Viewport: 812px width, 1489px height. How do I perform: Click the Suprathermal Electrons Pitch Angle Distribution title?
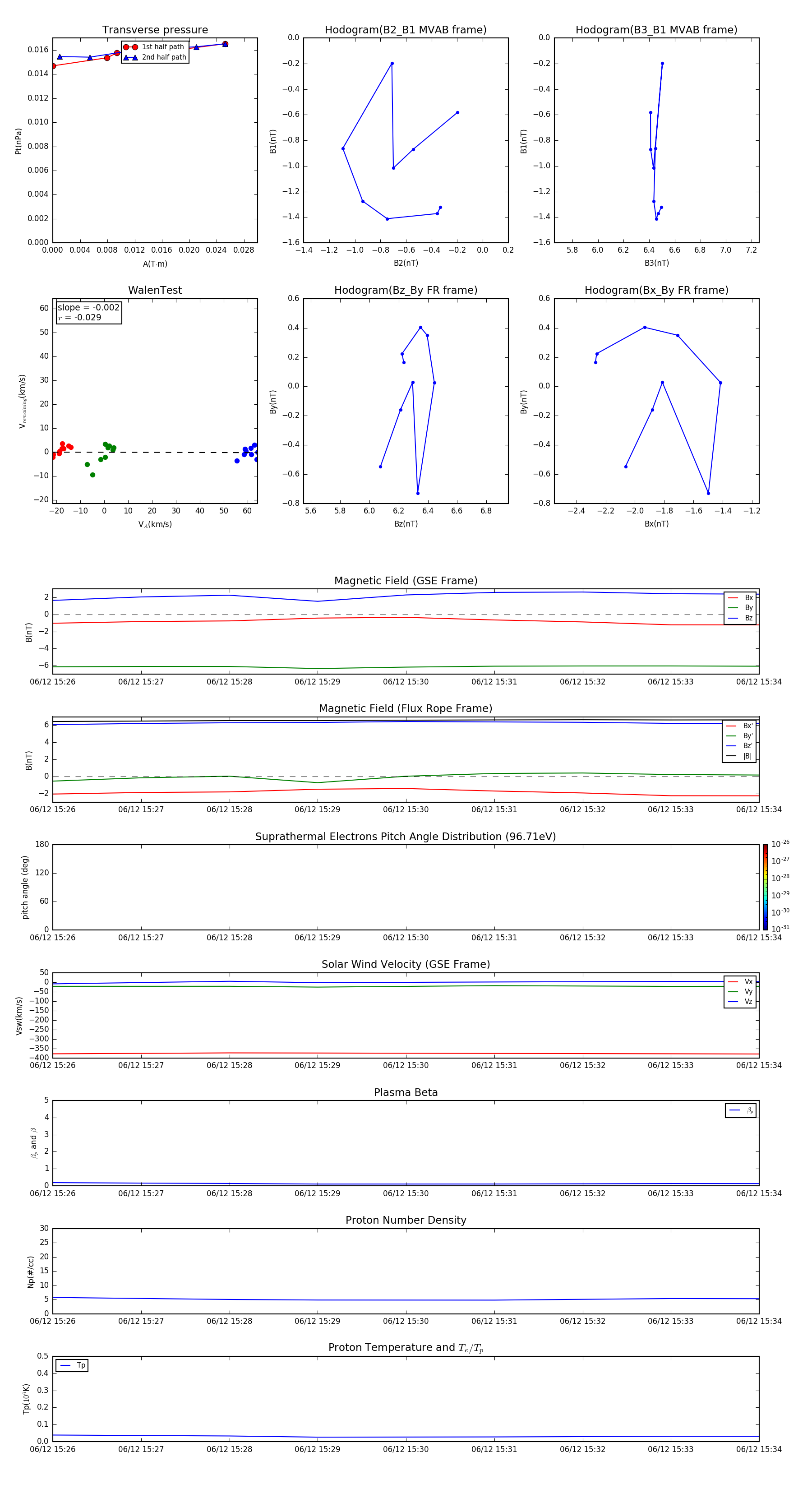pos(406,837)
